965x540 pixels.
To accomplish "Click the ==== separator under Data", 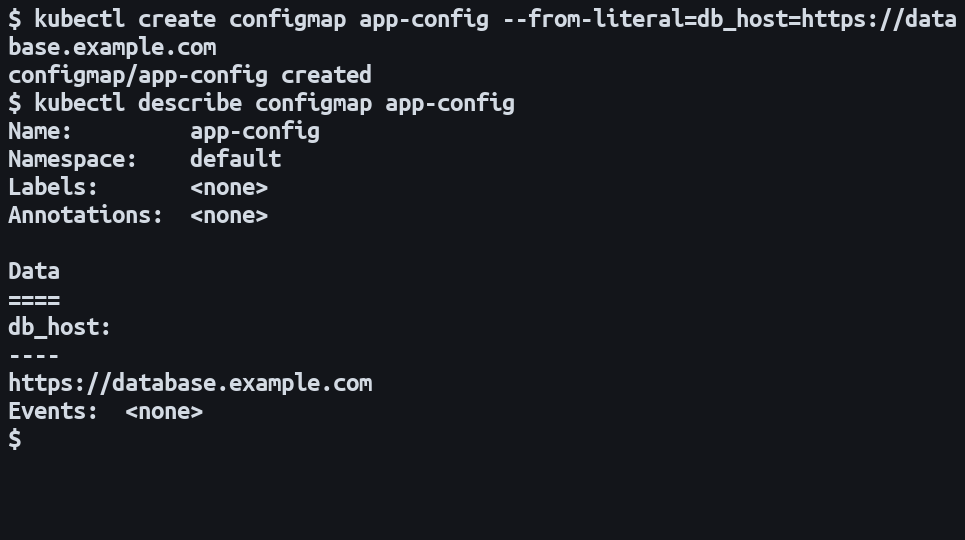I will [34, 299].
